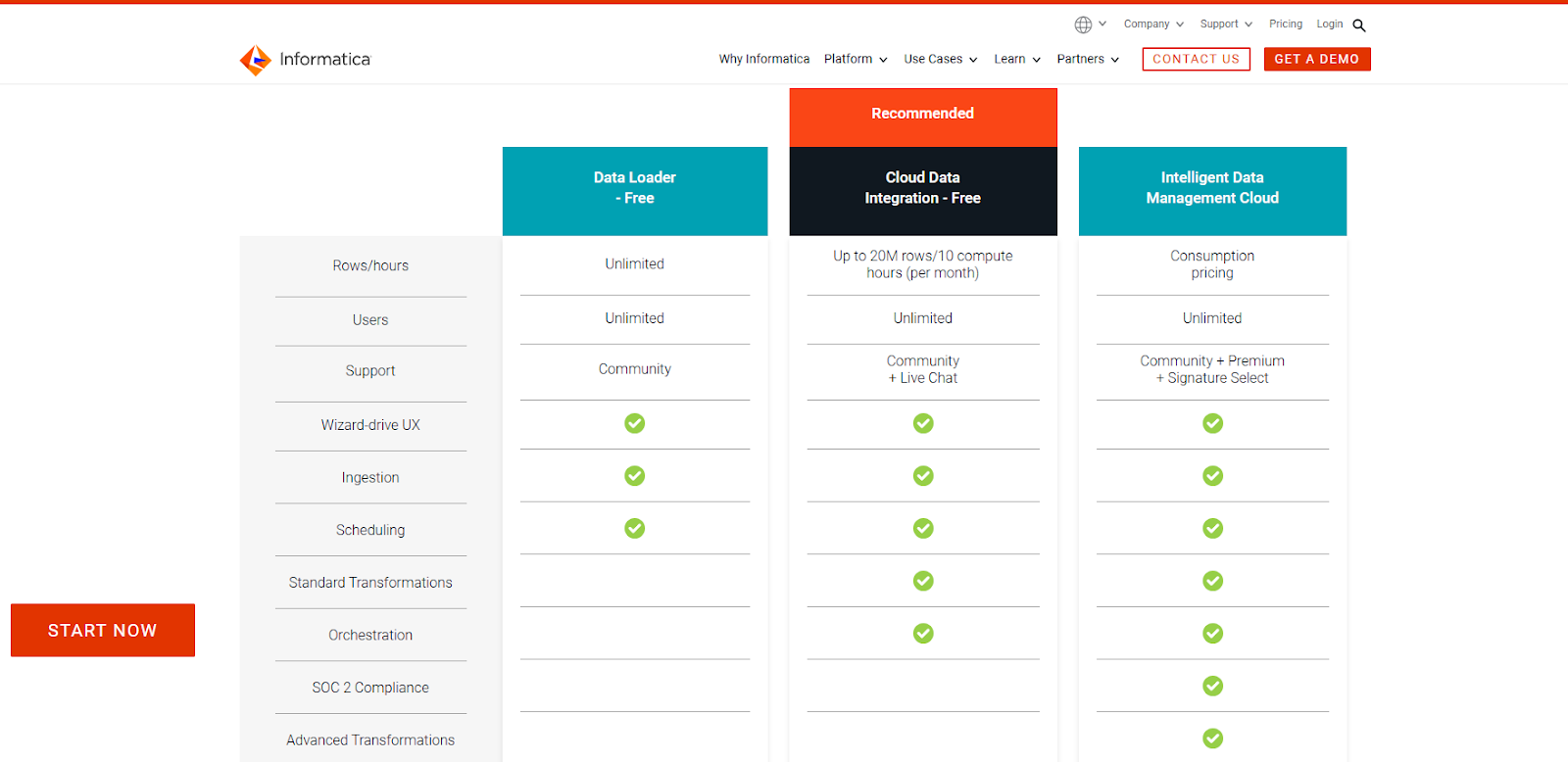Expand the Learn menu
This screenshot has width=1568, height=762.
pyautogui.click(x=1017, y=60)
